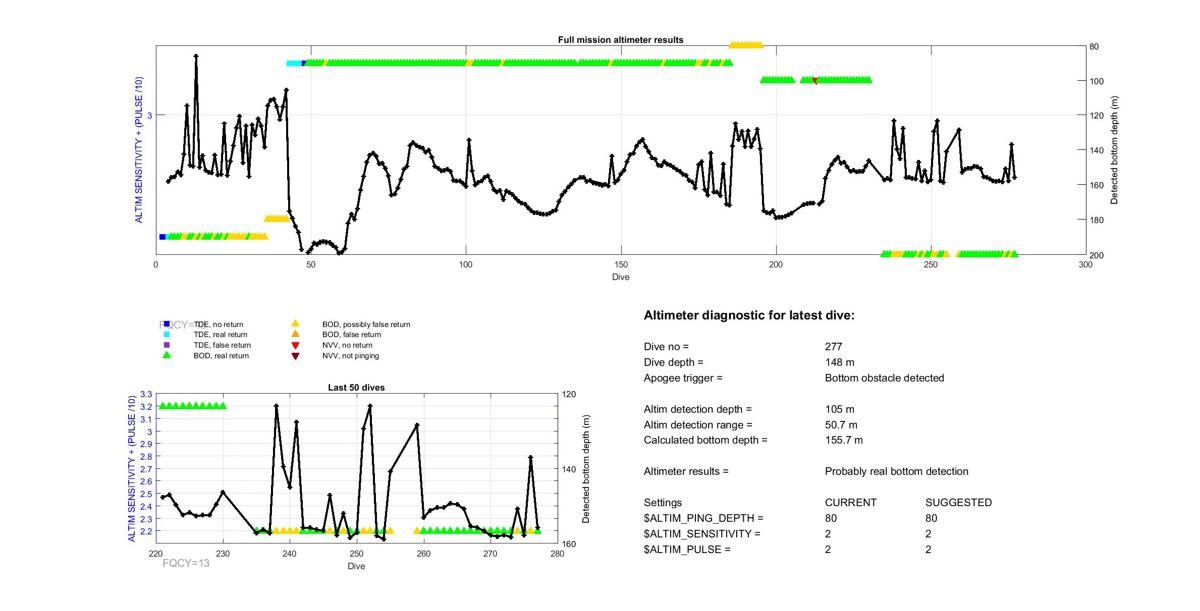This screenshot has height=611, width=1200.
Task: Click the yellow 'BOD, possibly false return' legend triangle
Action: (295, 324)
